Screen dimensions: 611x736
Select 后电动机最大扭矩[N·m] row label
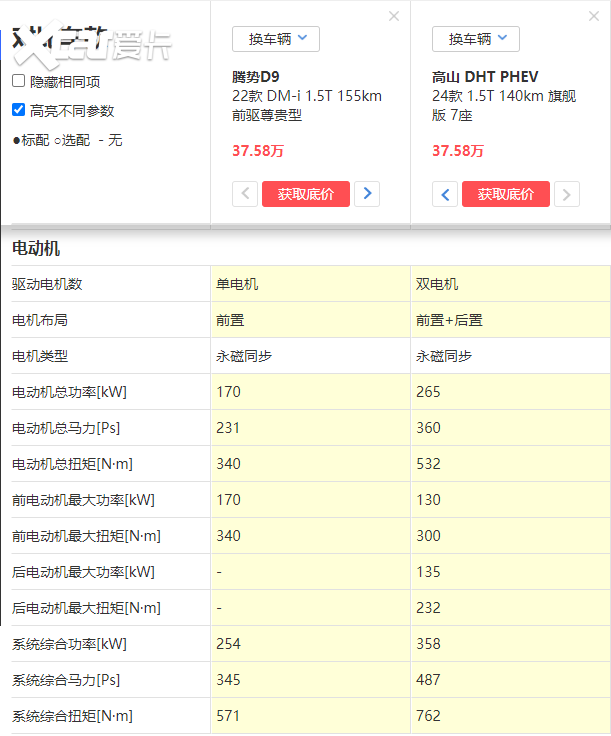pyautogui.click(x=86, y=608)
